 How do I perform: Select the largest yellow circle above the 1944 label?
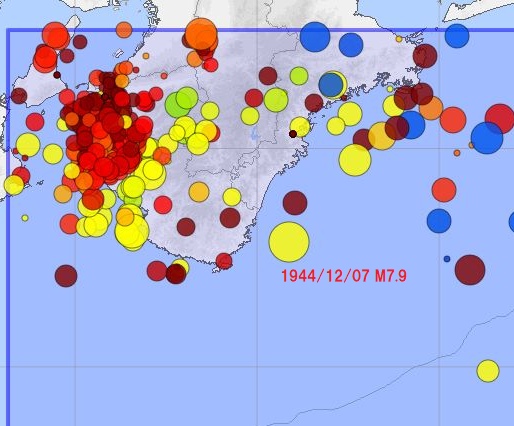[x=289, y=242]
